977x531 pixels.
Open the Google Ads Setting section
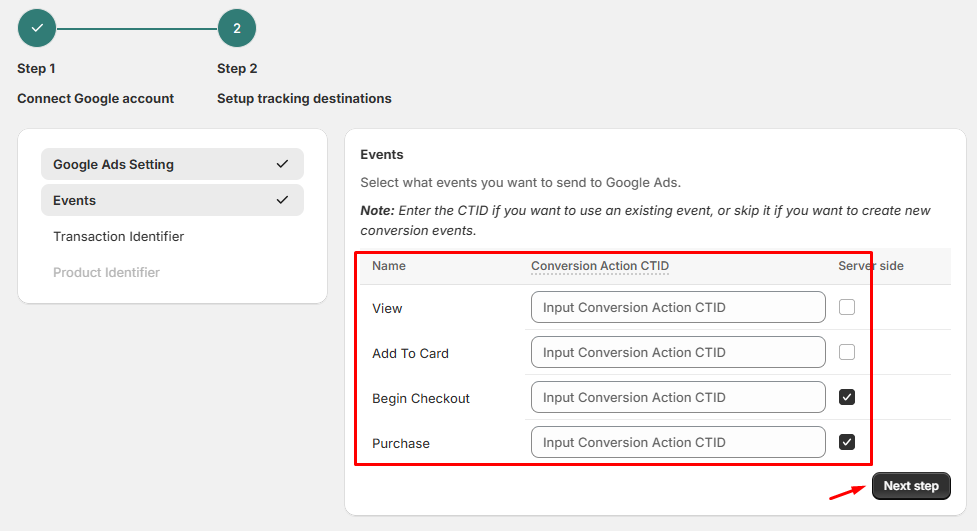pos(172,164)
